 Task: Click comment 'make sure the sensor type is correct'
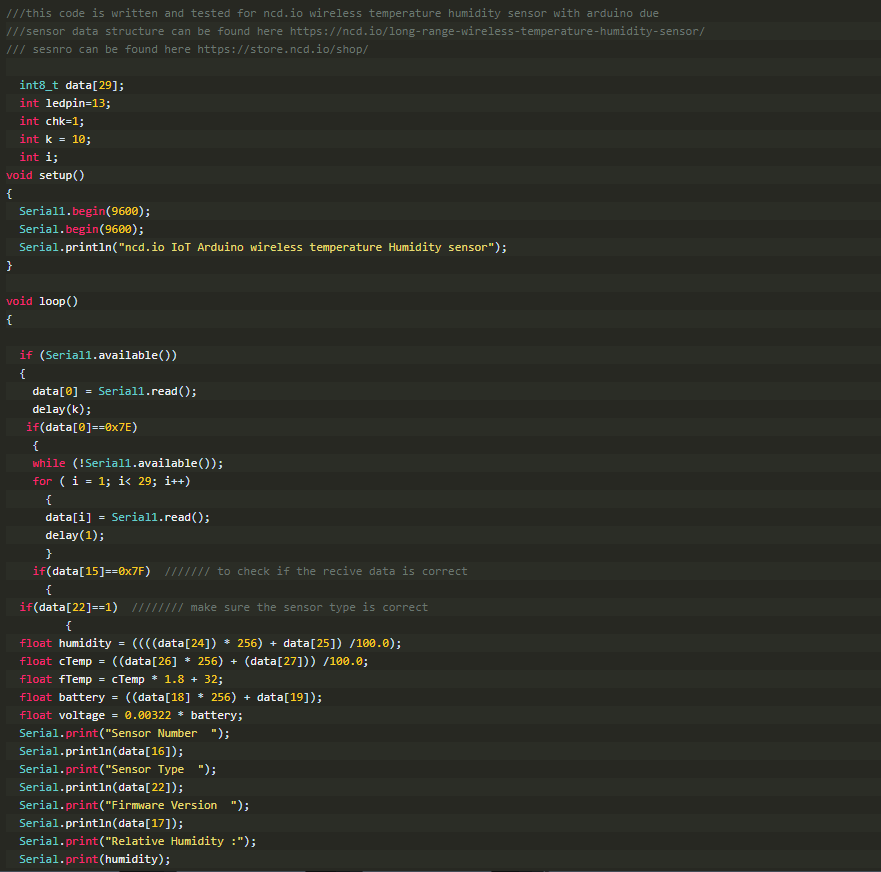308,607
